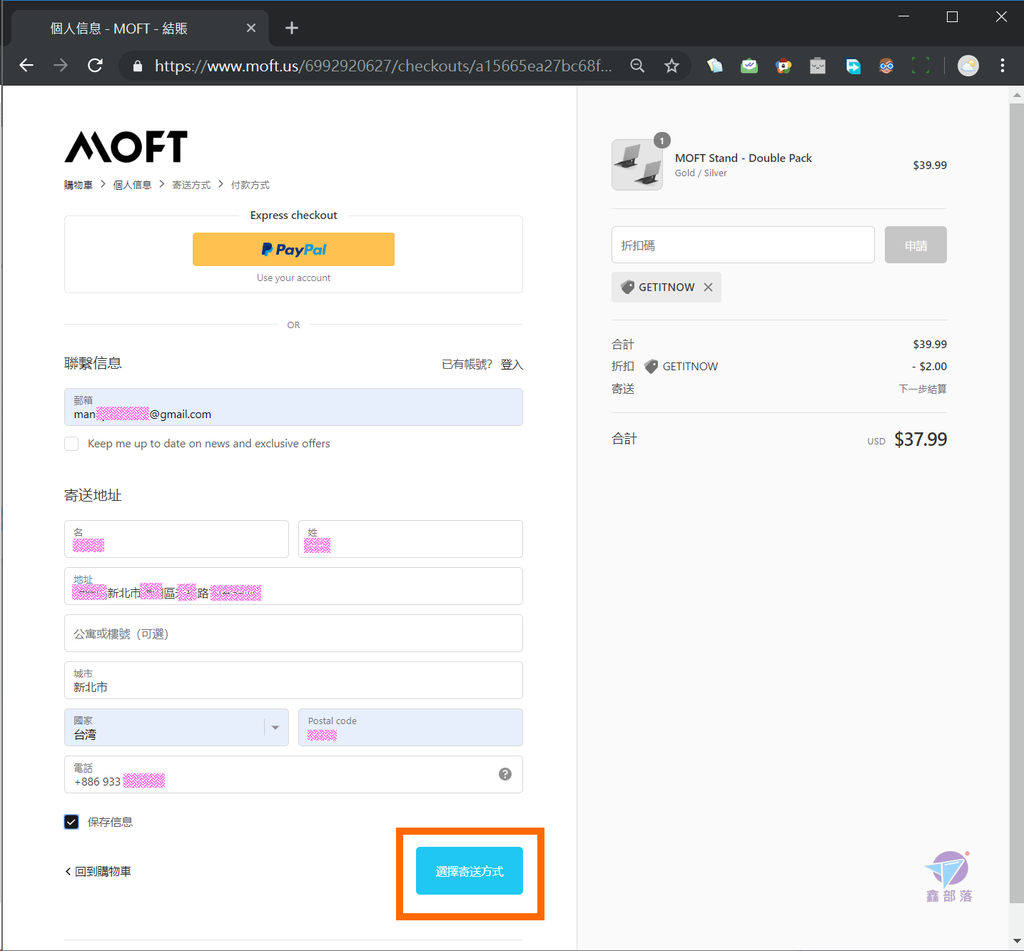The image size is (1024, 951).
Task: Focus the 地址 address field
Action: 293,586
